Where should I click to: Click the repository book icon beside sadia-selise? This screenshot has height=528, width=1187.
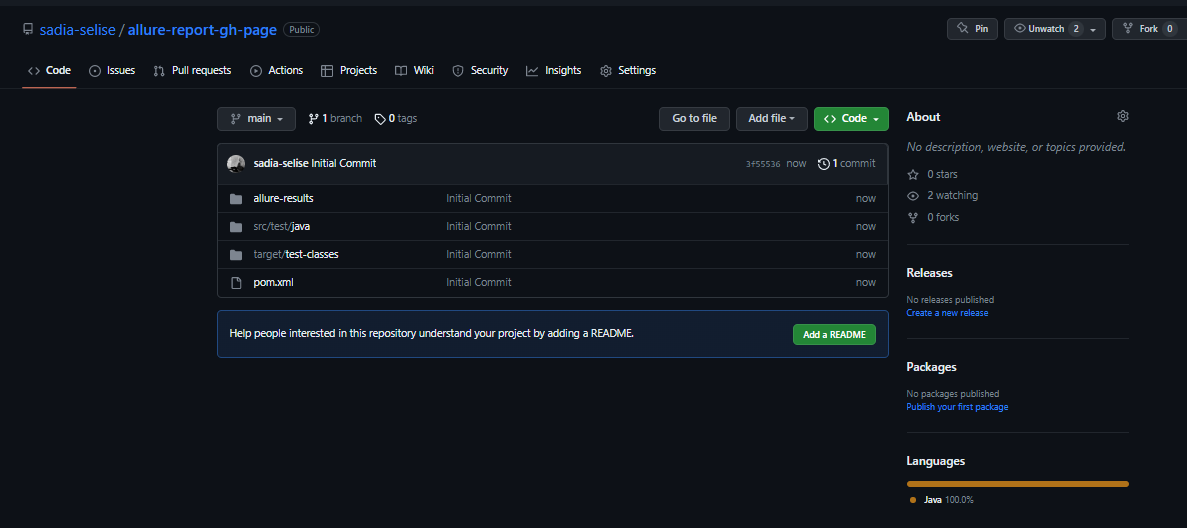[x=28, y=30]
